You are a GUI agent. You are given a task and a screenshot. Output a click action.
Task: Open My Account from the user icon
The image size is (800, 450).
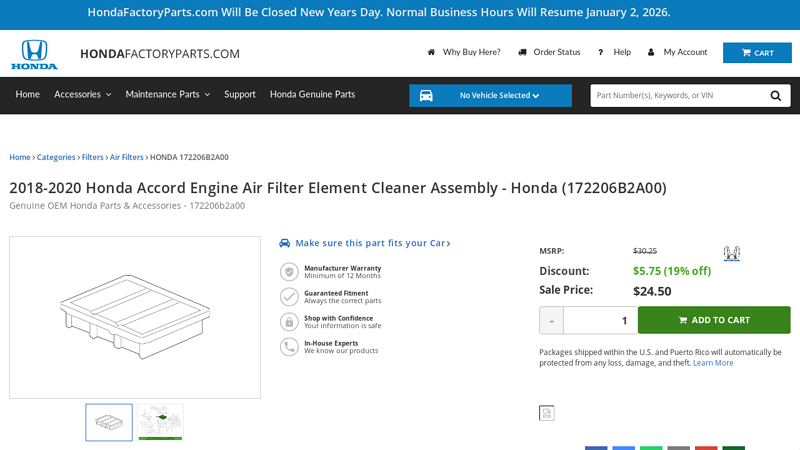click(651, 52)
